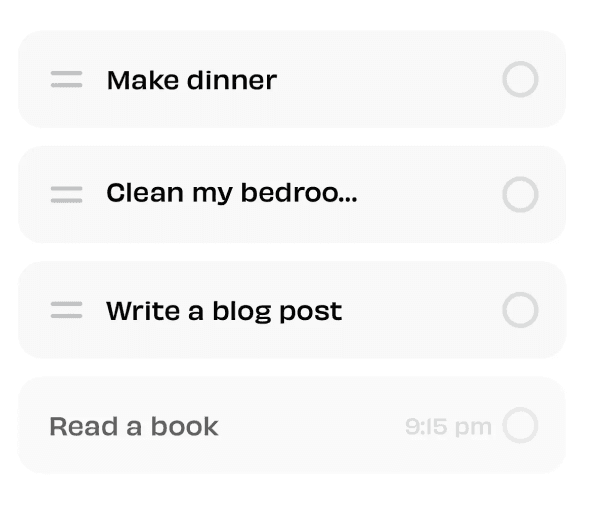The height and width of the screenshot is (510, 590).
Task: Click the two-line icon in the first task
Action: pos(67,79)
